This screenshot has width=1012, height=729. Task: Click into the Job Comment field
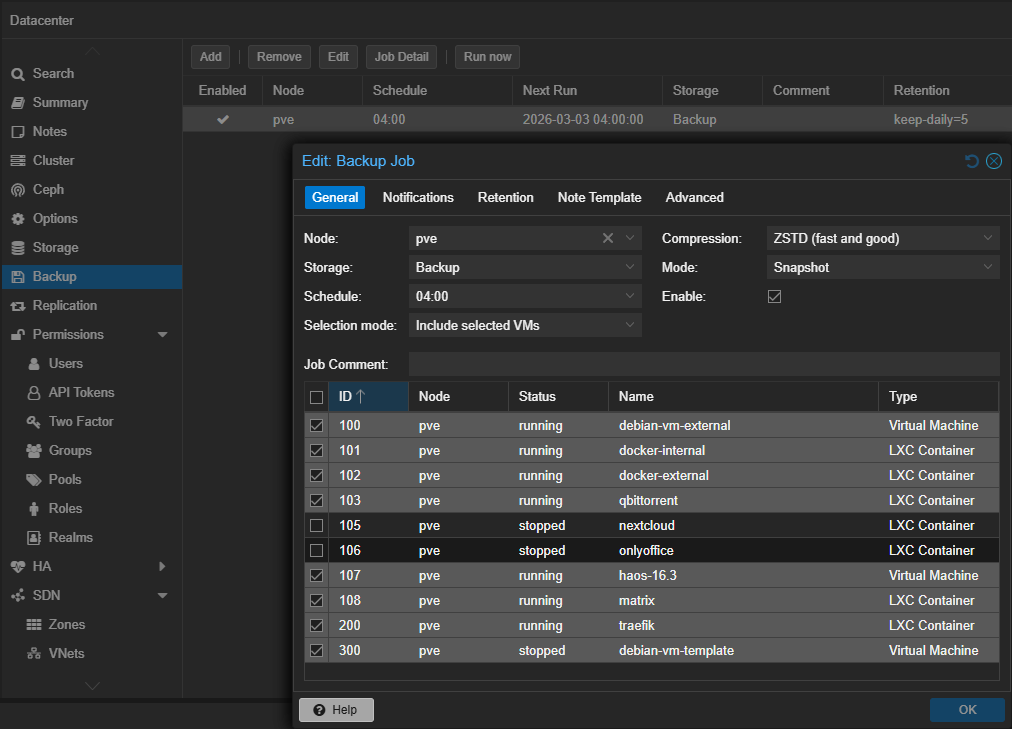703,365
